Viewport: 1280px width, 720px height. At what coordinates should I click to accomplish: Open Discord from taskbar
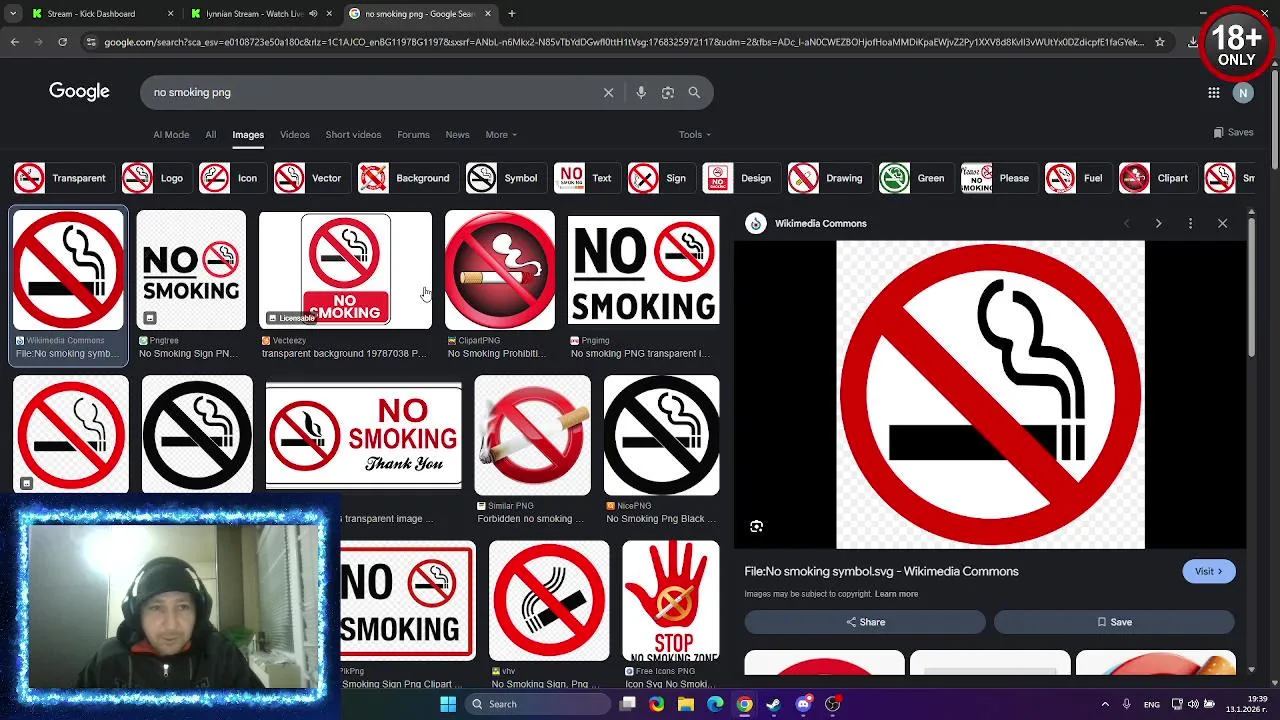pos(803,704)
